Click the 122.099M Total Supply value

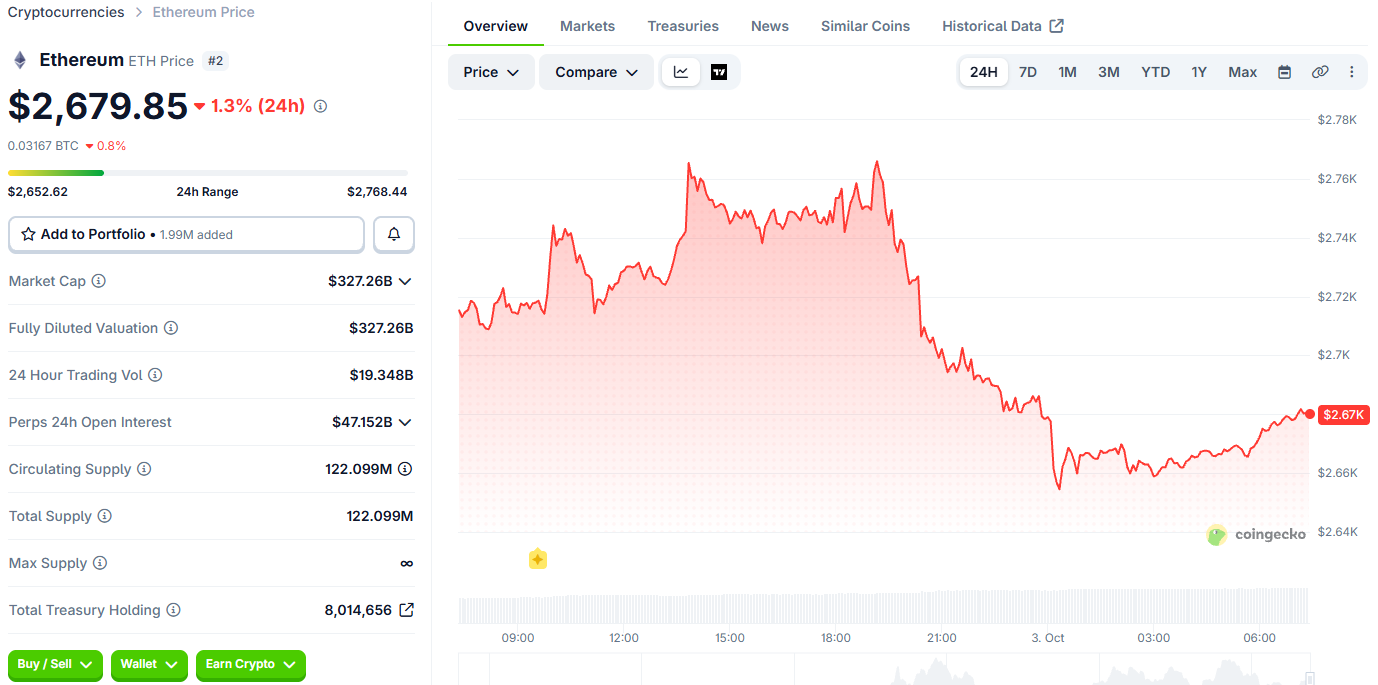point(380,516)
